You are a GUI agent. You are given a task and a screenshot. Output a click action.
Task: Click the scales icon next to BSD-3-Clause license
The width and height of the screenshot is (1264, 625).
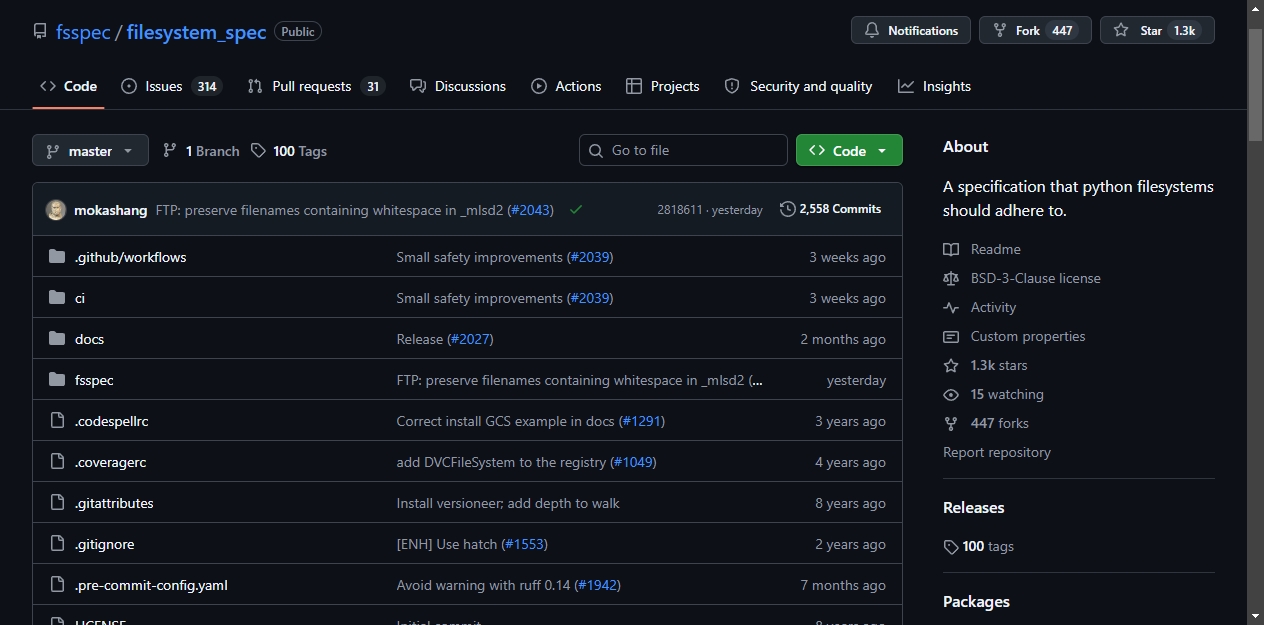(951, 278)
